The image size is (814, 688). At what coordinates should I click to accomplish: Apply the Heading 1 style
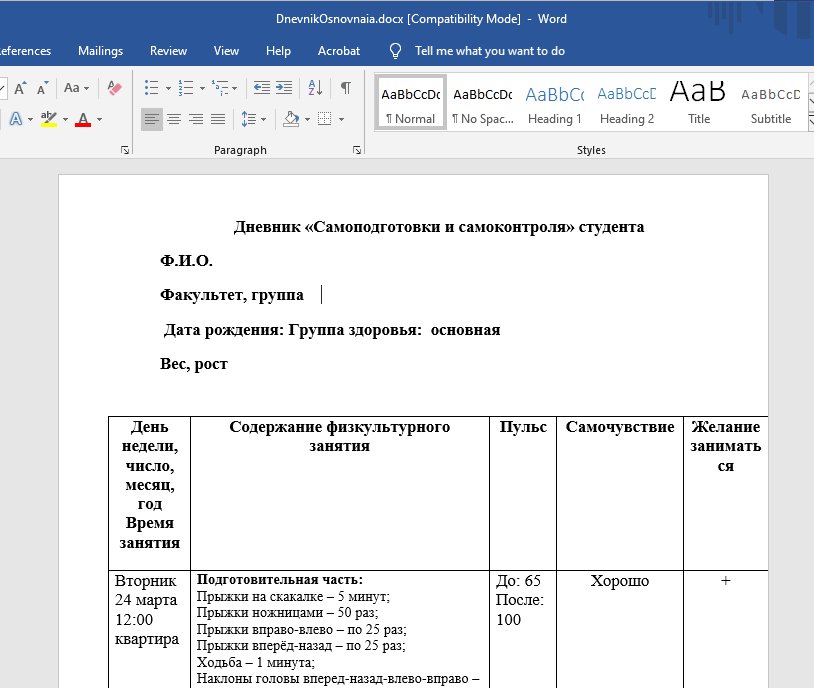[555, 104]
